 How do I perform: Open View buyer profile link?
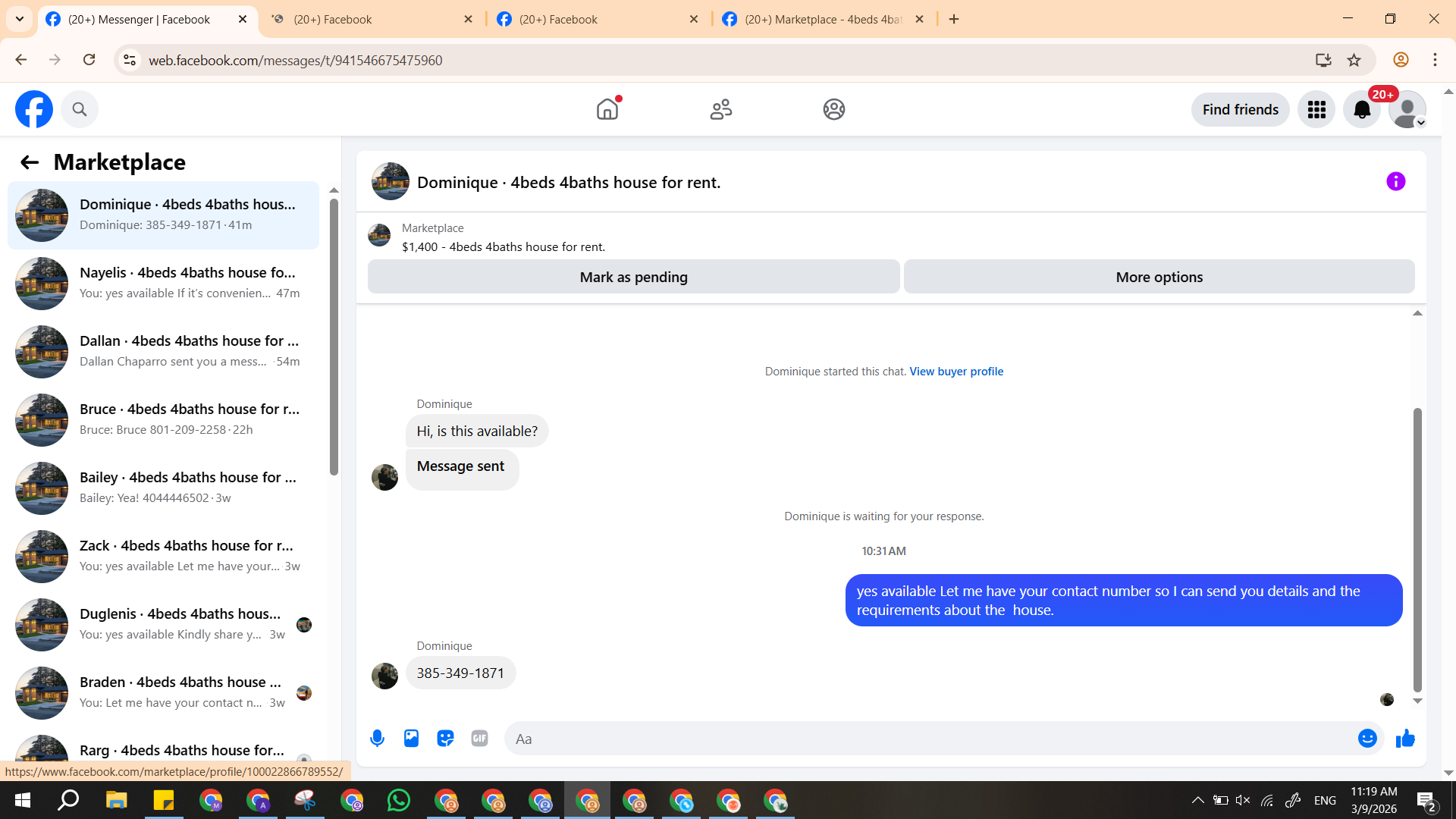click(x=955, y=372)
